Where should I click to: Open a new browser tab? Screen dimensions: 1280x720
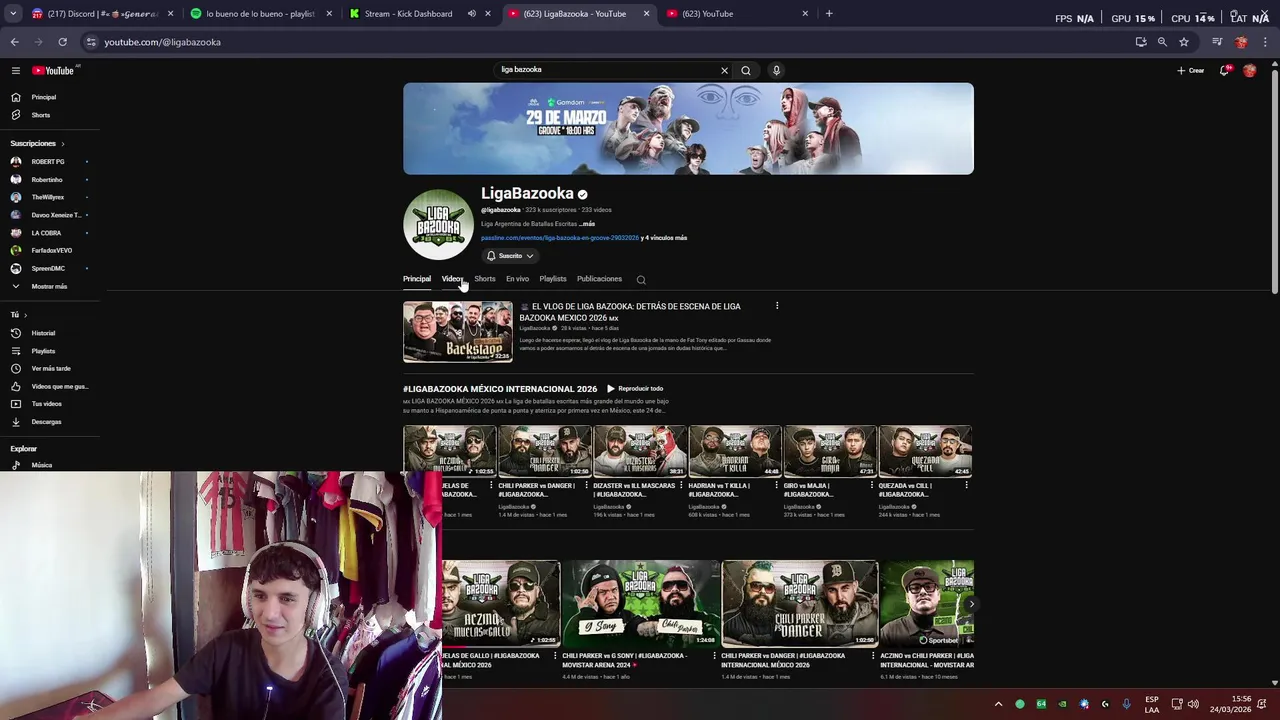coord(829,14)
